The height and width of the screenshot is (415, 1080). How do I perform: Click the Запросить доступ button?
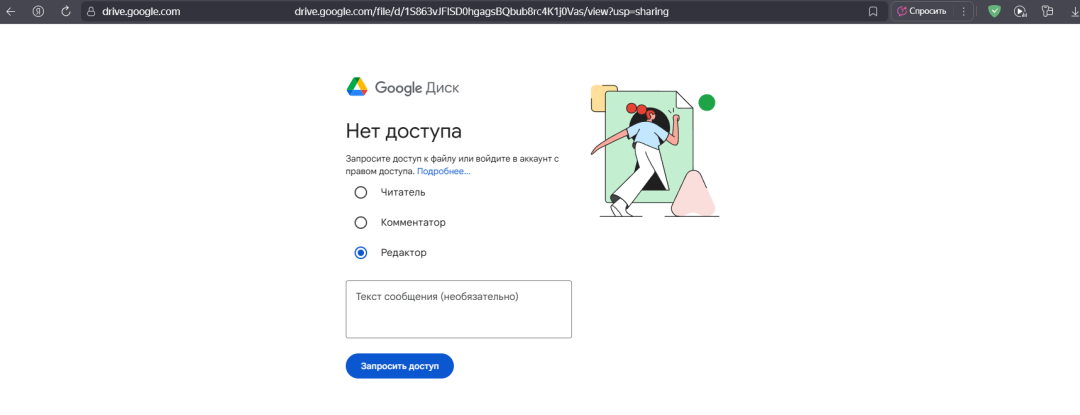click(x=399, y=366)
